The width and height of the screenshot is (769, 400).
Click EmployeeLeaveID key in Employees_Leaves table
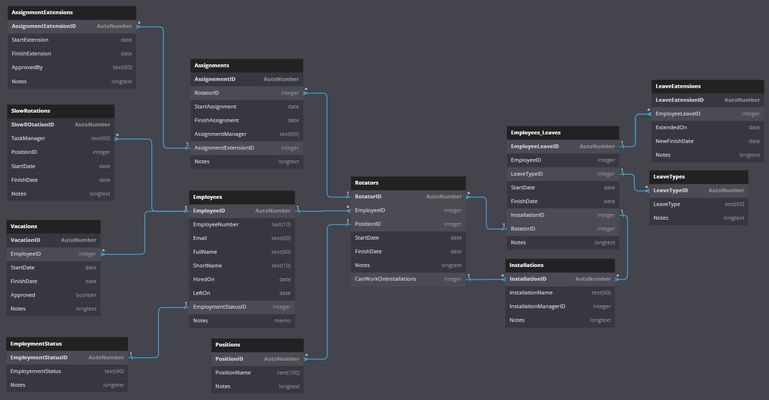click(x=563, y=147)
